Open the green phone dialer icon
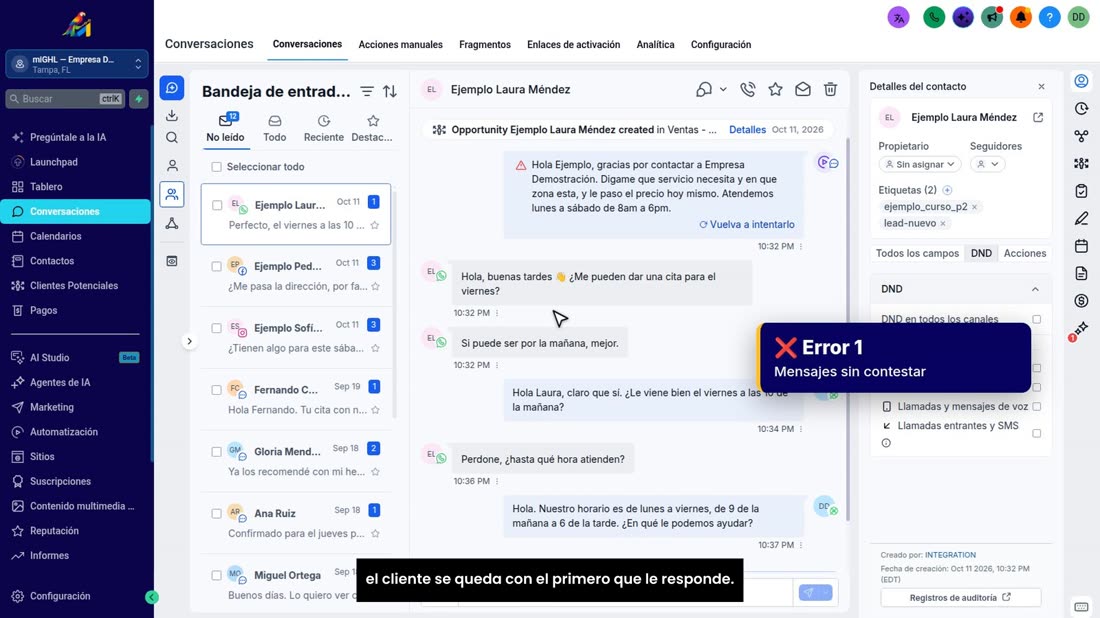Screen dimensions: 1100x618 [934, 18]
